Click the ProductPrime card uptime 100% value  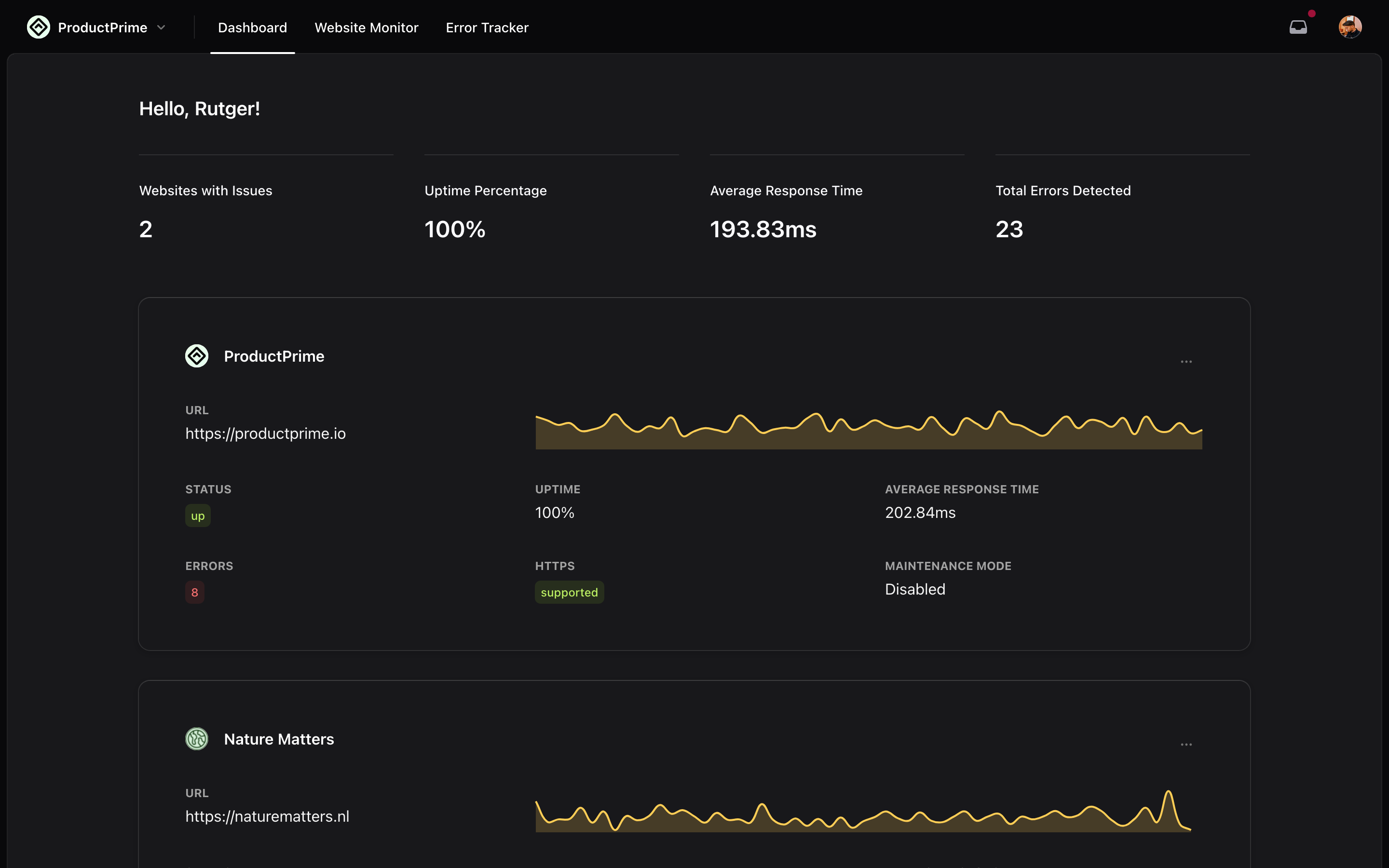(555, 513)
